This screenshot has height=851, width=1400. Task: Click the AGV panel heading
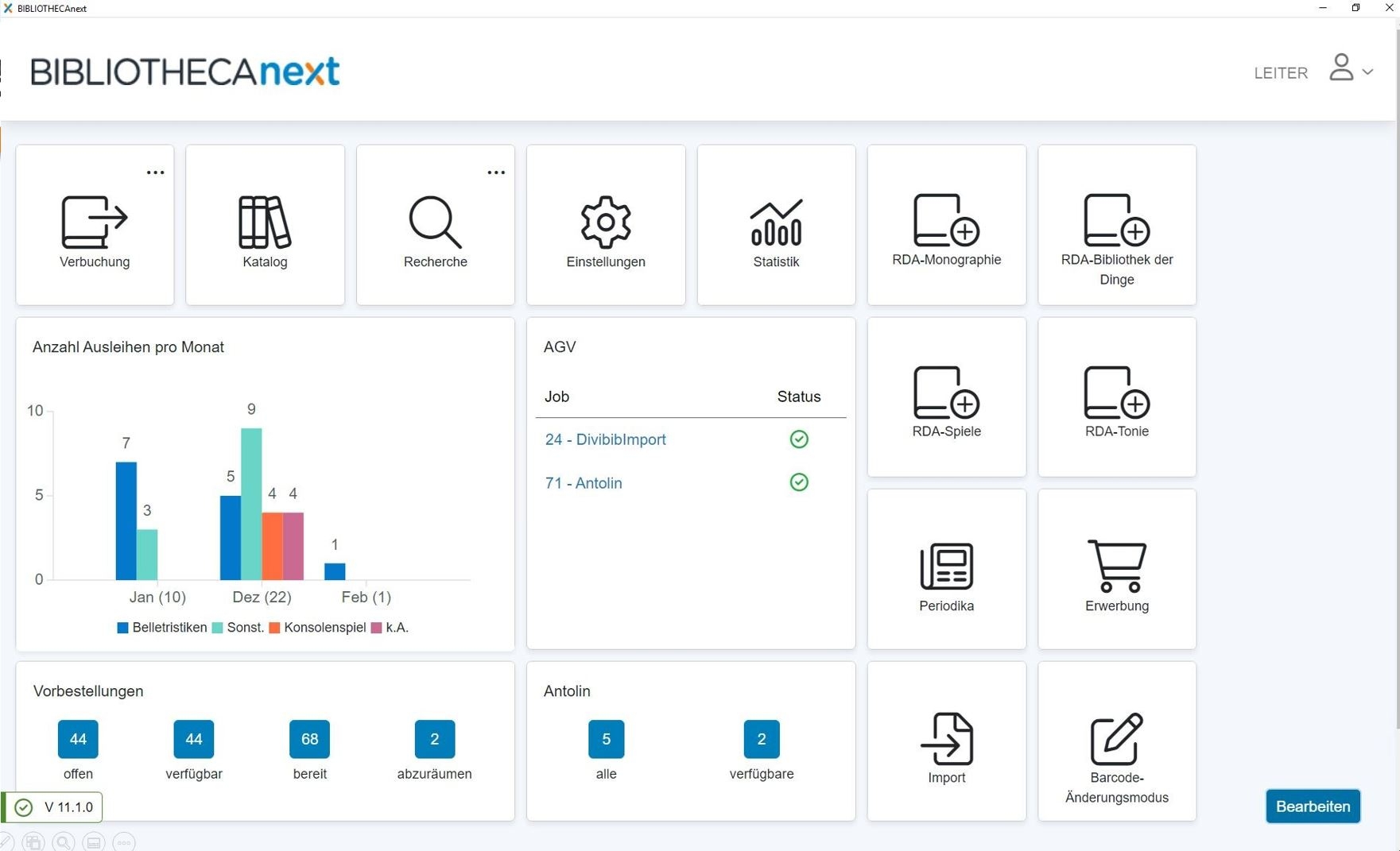560,347
